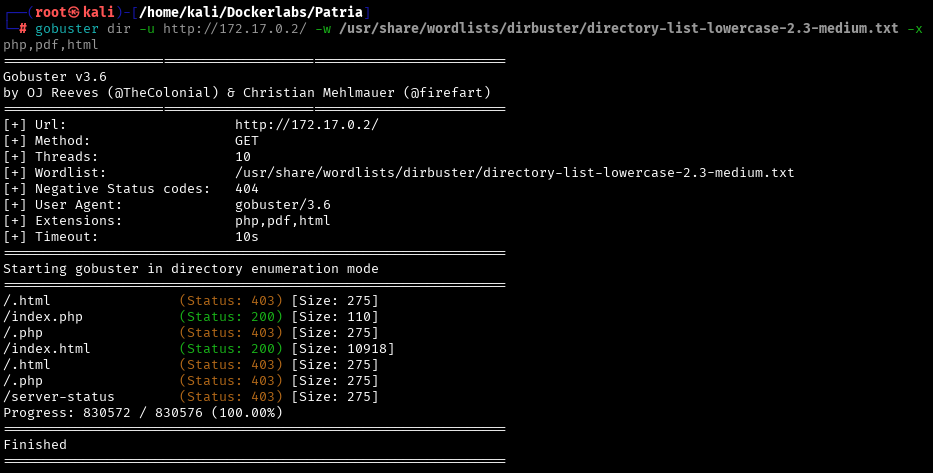Click the wordlist path after the -w flag
Image resolution: width=933 pixels, height=473 pixels.
(x=618, y=28)
